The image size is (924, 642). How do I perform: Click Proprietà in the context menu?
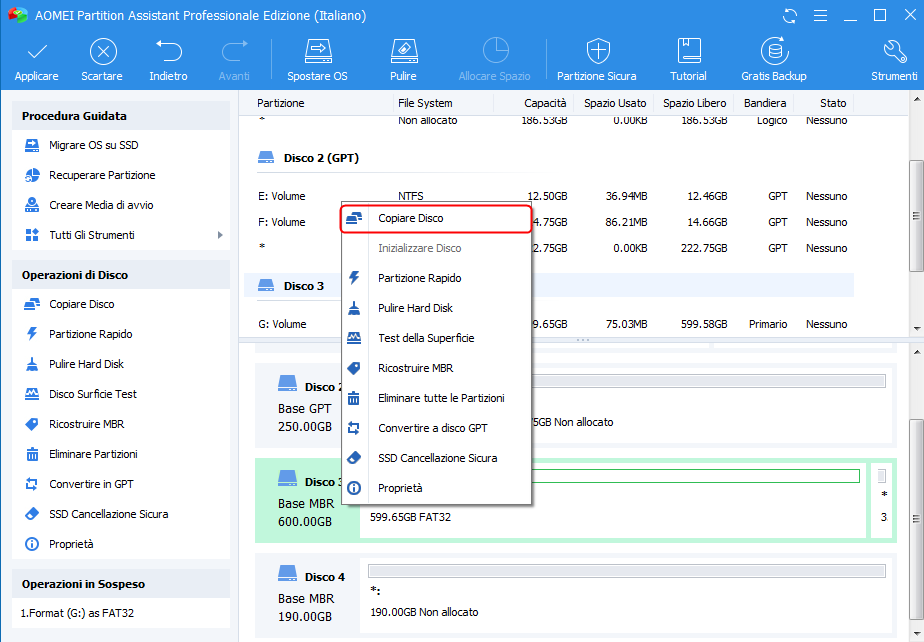(400, 488)
